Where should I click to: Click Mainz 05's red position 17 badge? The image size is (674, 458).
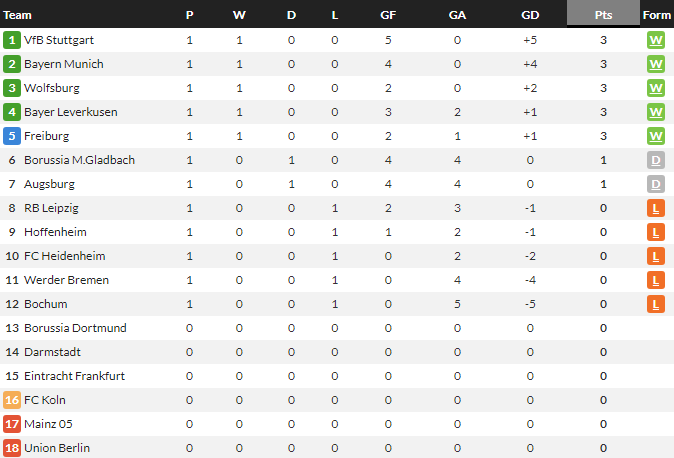pyautogui.click(x=12, y=424)
